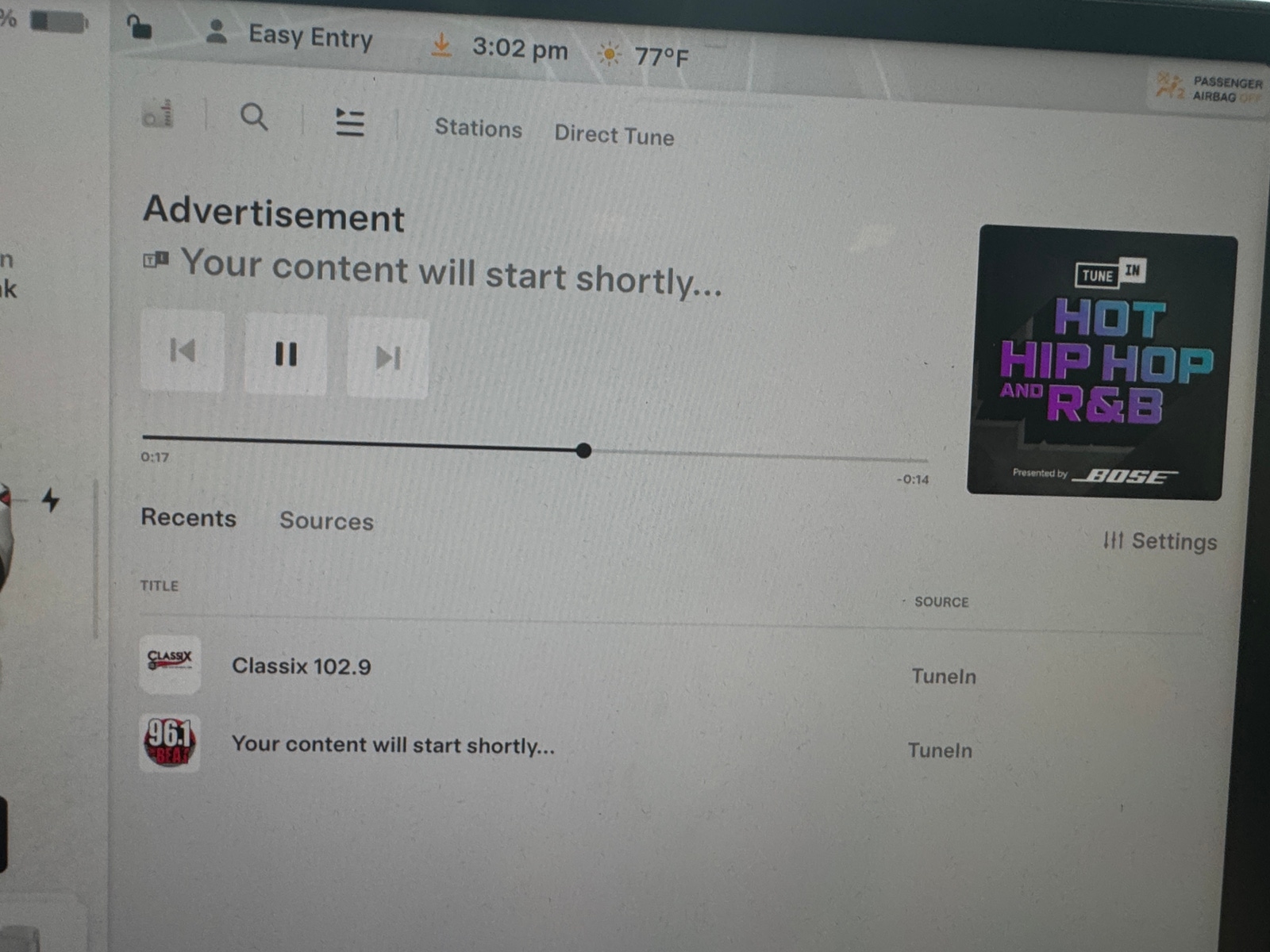Tap the battery level icon
Viewport: 1270px width, 952px height.
59,21
